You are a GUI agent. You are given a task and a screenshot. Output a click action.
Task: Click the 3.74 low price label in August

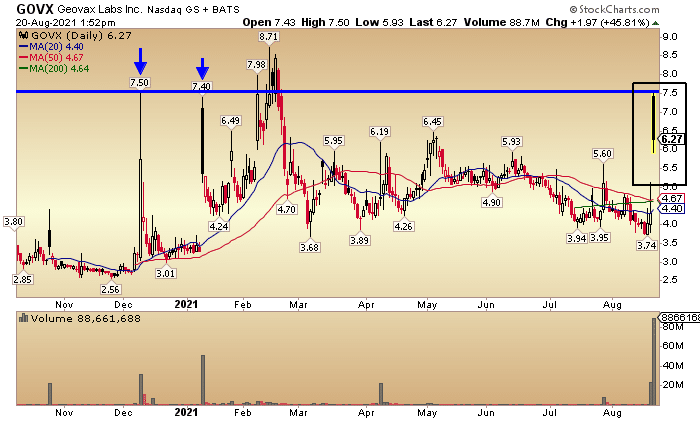(646, 245)
